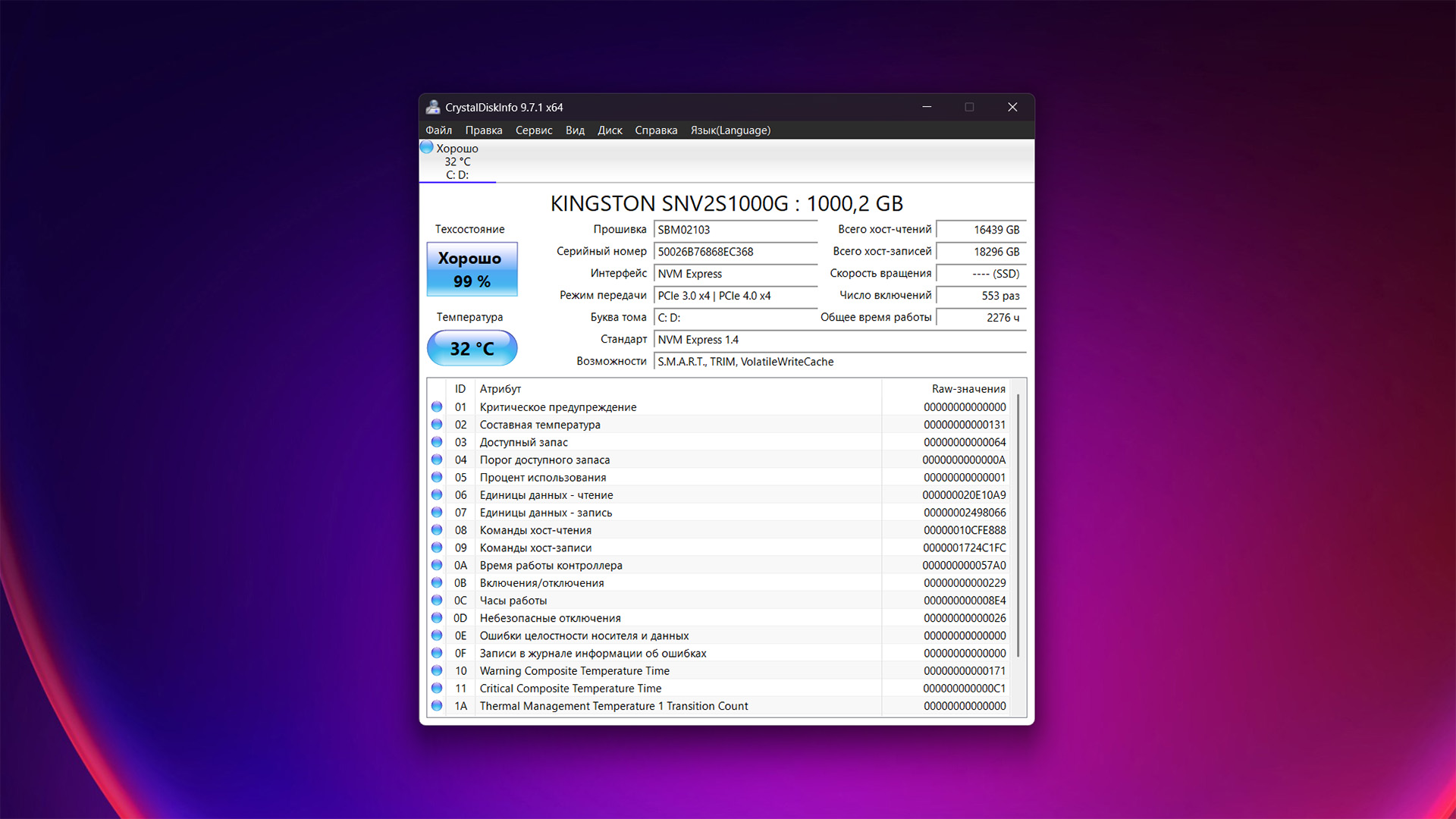This screenshot has width=1456, height=819.
Task: Click the status orb for Warning Composite Temperature Time
Action: click(x=437, y=670)
